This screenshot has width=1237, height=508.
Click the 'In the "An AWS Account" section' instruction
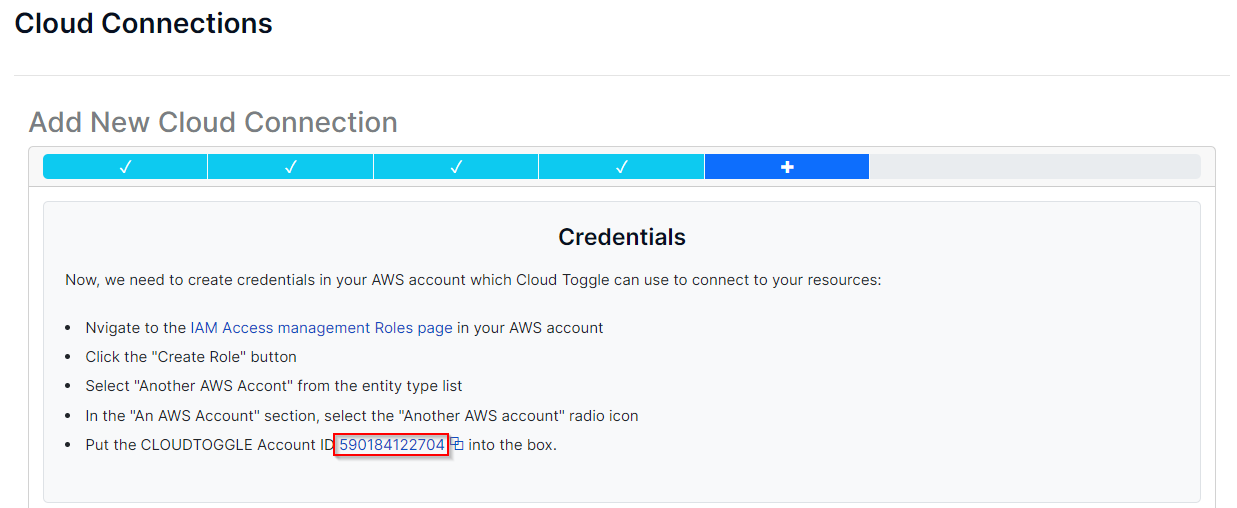(361, 415)
